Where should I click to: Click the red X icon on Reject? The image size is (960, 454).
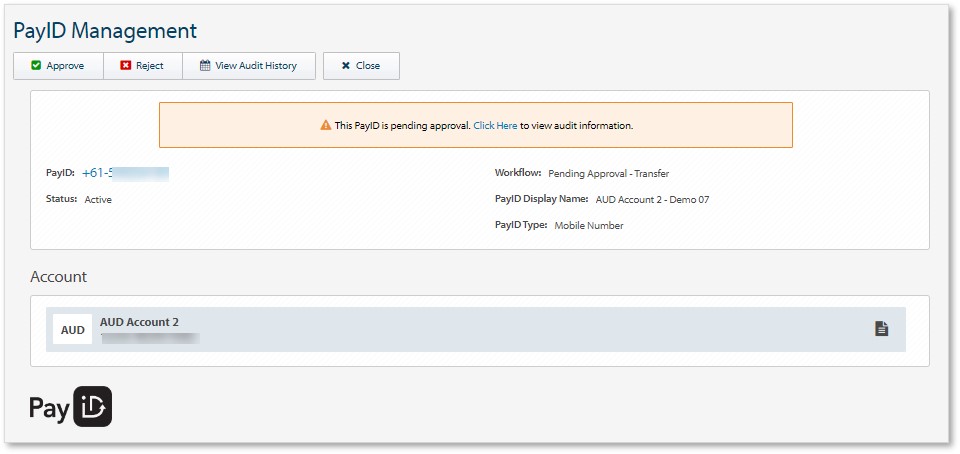click(x=125, y=66)
